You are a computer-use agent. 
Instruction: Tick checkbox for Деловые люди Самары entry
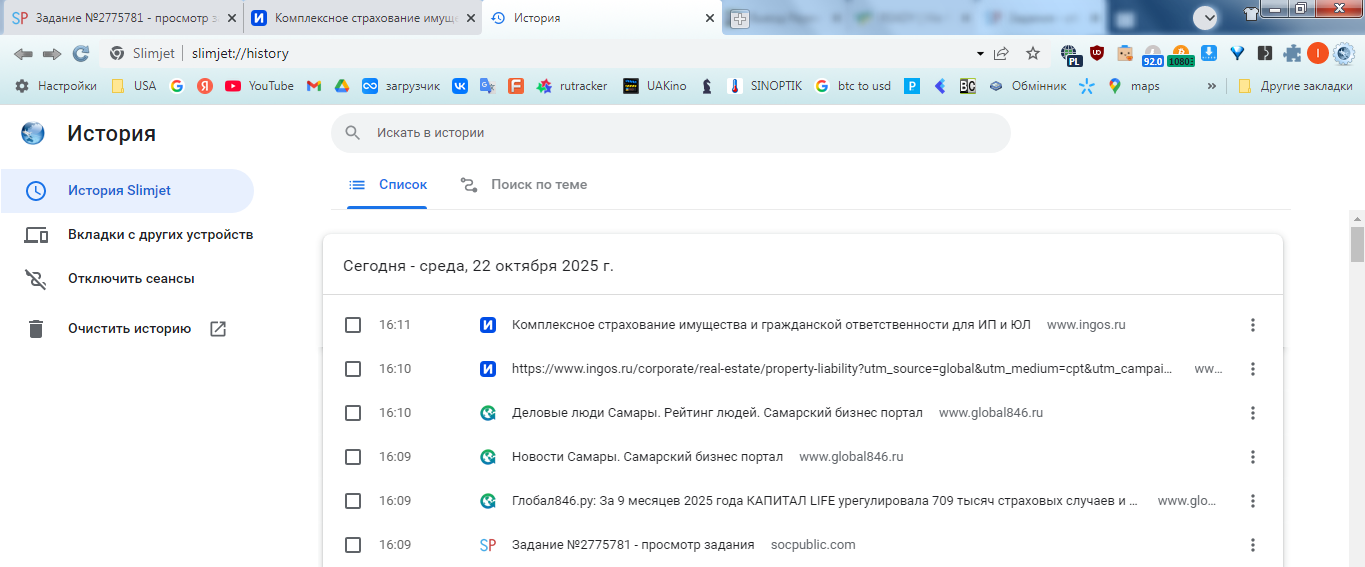pos(353,413)
